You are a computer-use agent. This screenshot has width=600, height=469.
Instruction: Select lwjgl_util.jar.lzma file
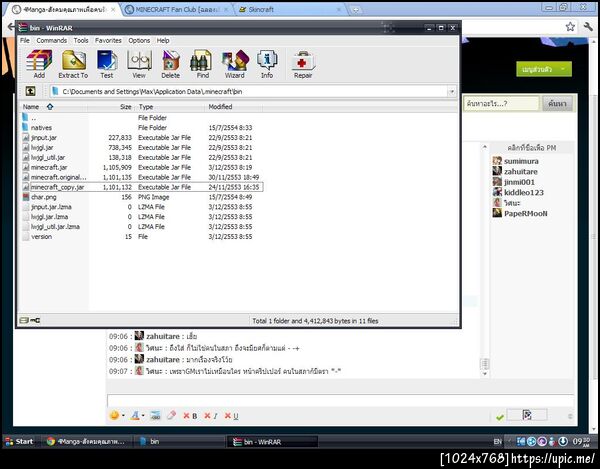55,227
